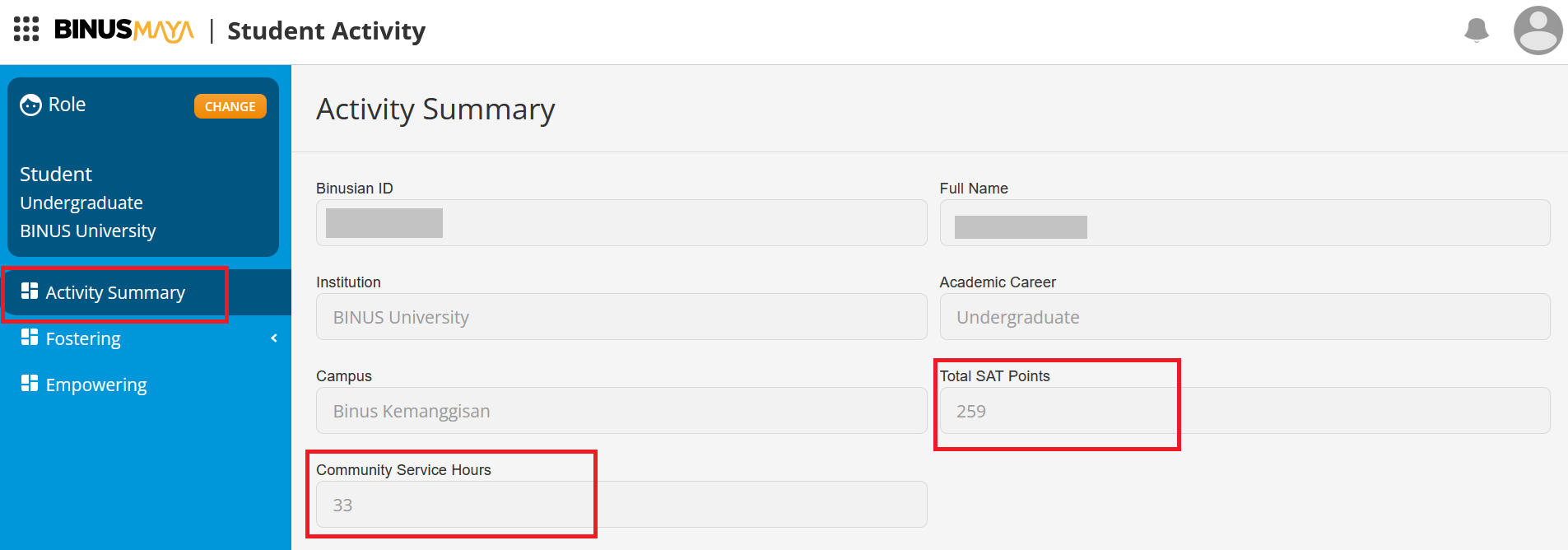Click the BINUSMAYA logo
This screenshot has height=550, width=1568.
(x=124, y=30)
